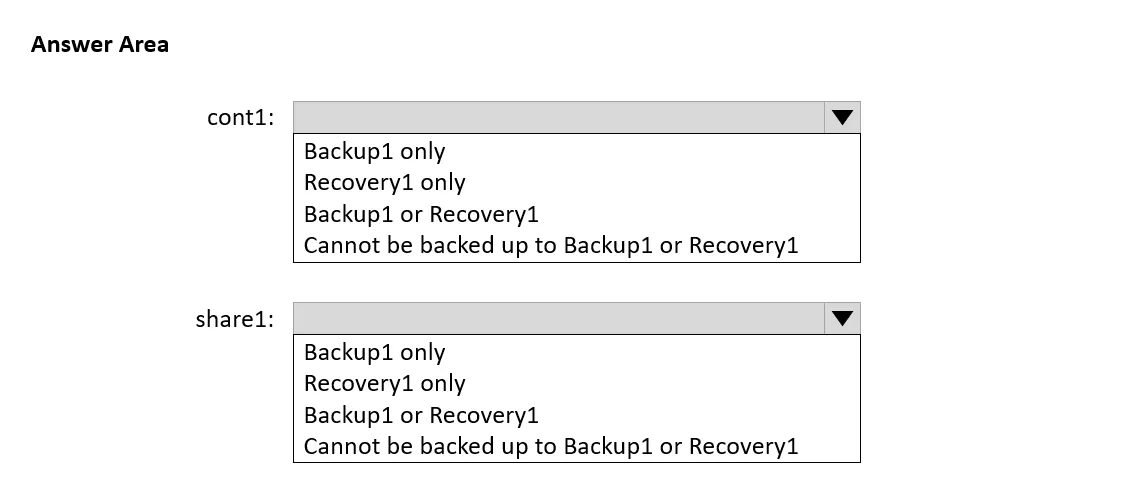This screenshot has width=1138, height=494.
Task: Click the "share1:" label
Action: (235, 318)
